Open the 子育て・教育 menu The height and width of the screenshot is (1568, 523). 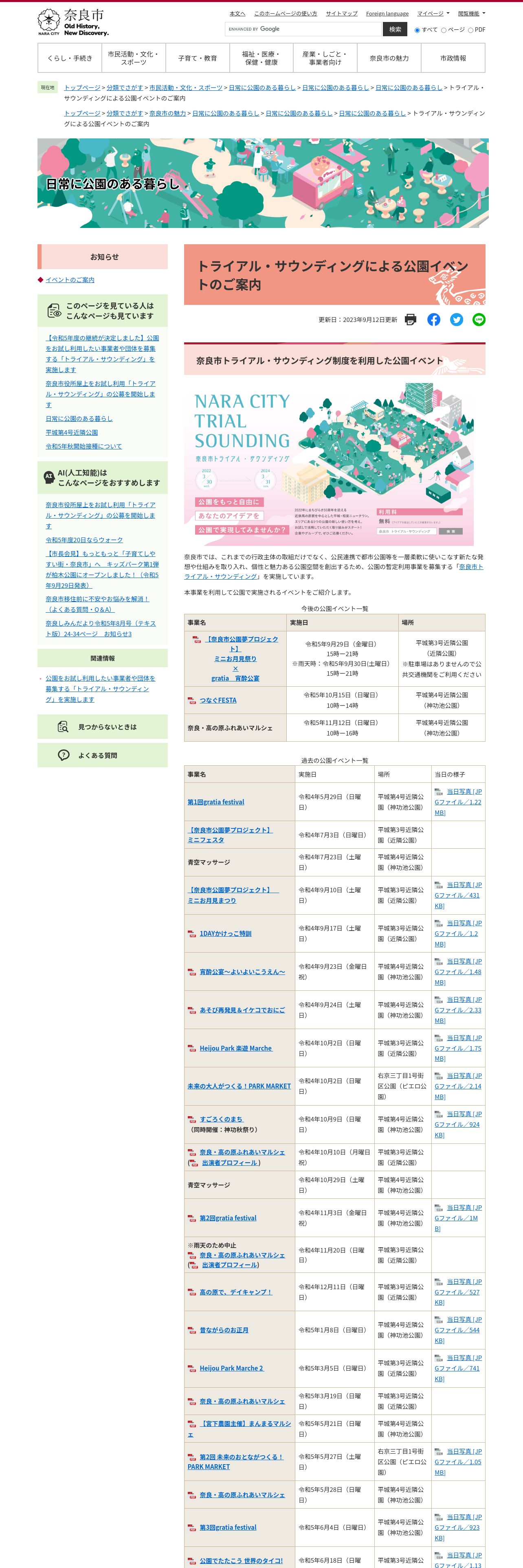(197, 59)
